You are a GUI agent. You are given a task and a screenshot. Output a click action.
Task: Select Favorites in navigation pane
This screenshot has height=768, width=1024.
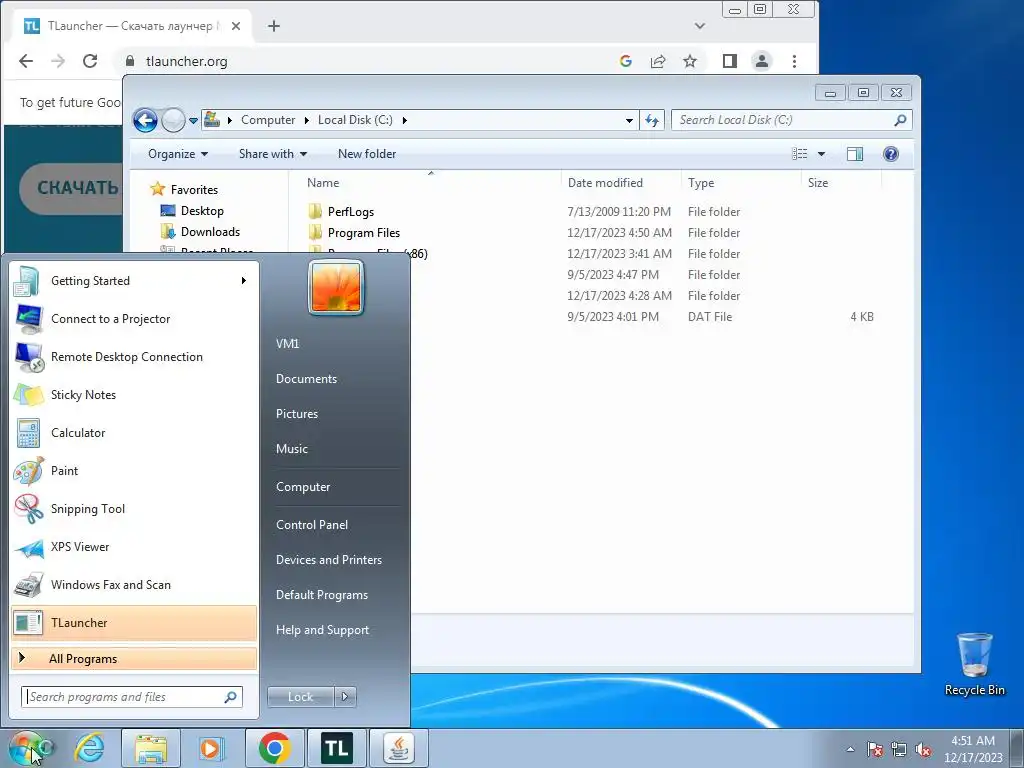pos(194,189)
